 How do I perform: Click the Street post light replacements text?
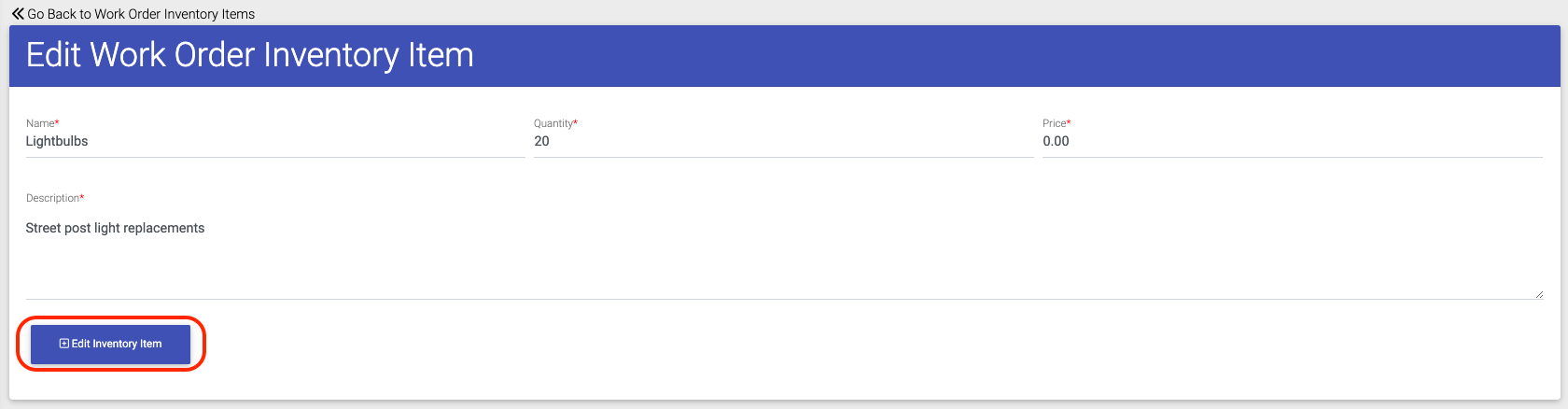coord(115,228)
